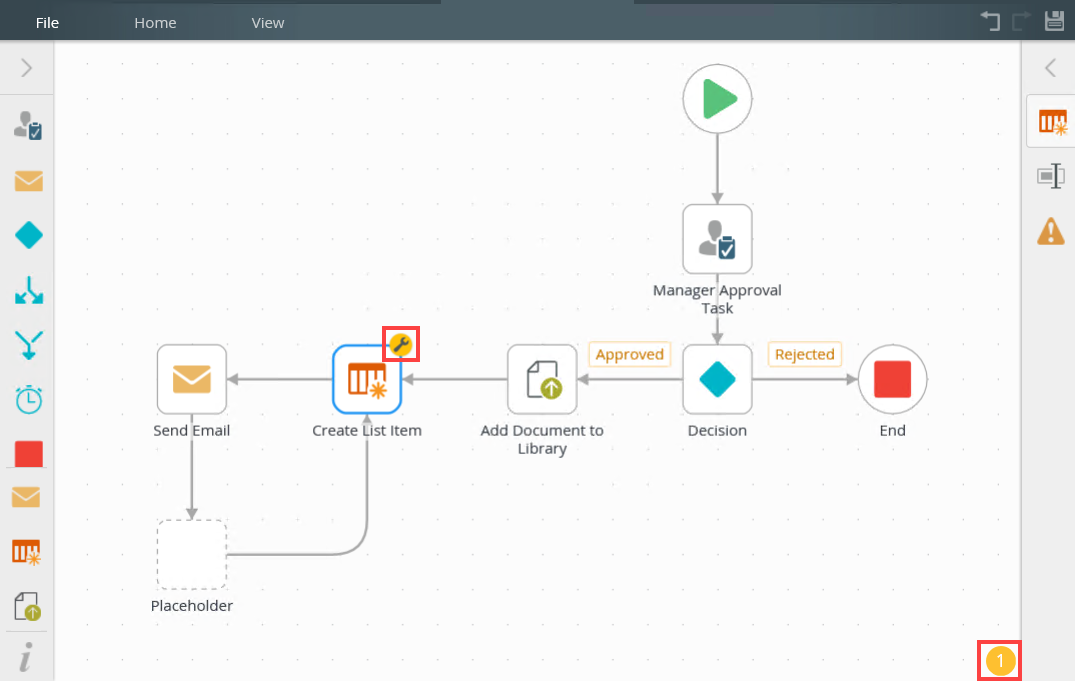This screenshot has height=681, width=1075.
Task: Undo the last action
Action: [x=989, y=21]
